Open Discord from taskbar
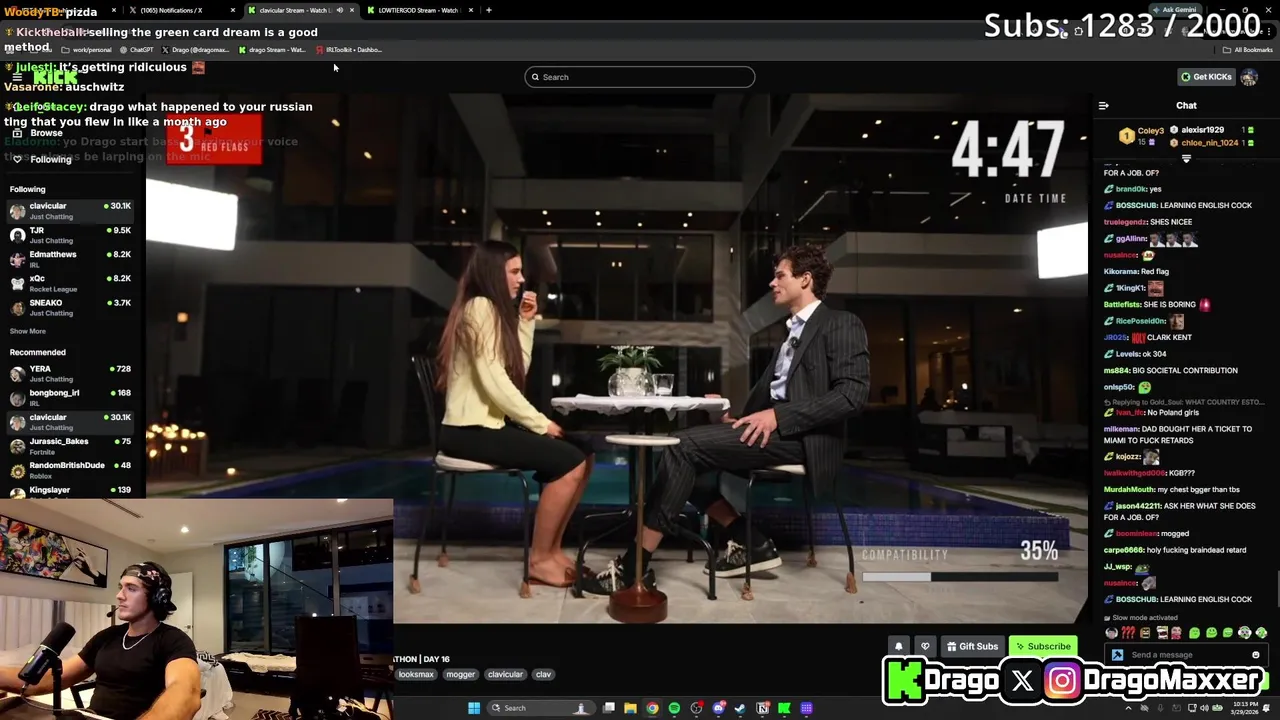Image resolution: width=1280 pixels, height=720 pixels. pos(718,708)
